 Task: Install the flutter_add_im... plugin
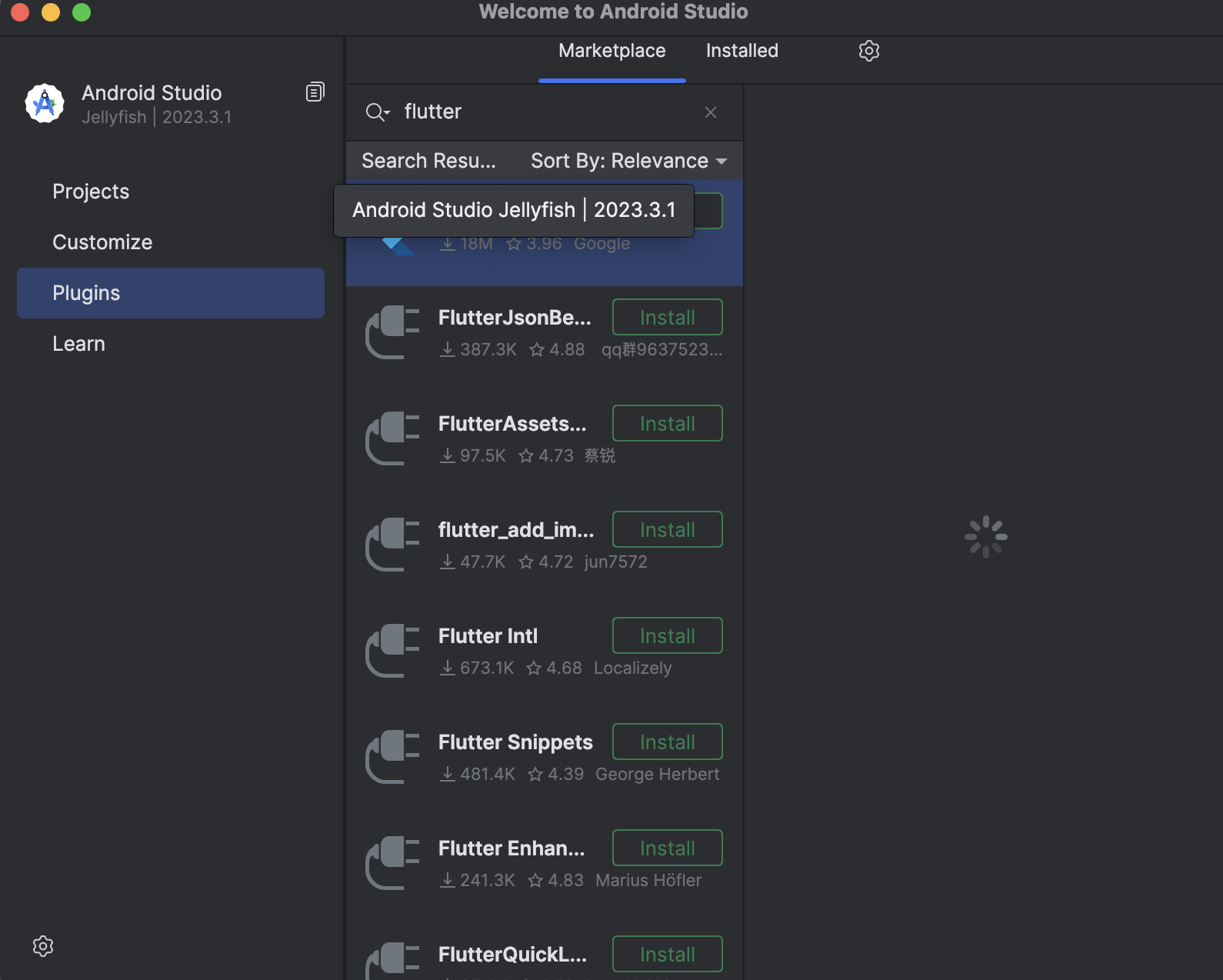[x=668, y=529]
